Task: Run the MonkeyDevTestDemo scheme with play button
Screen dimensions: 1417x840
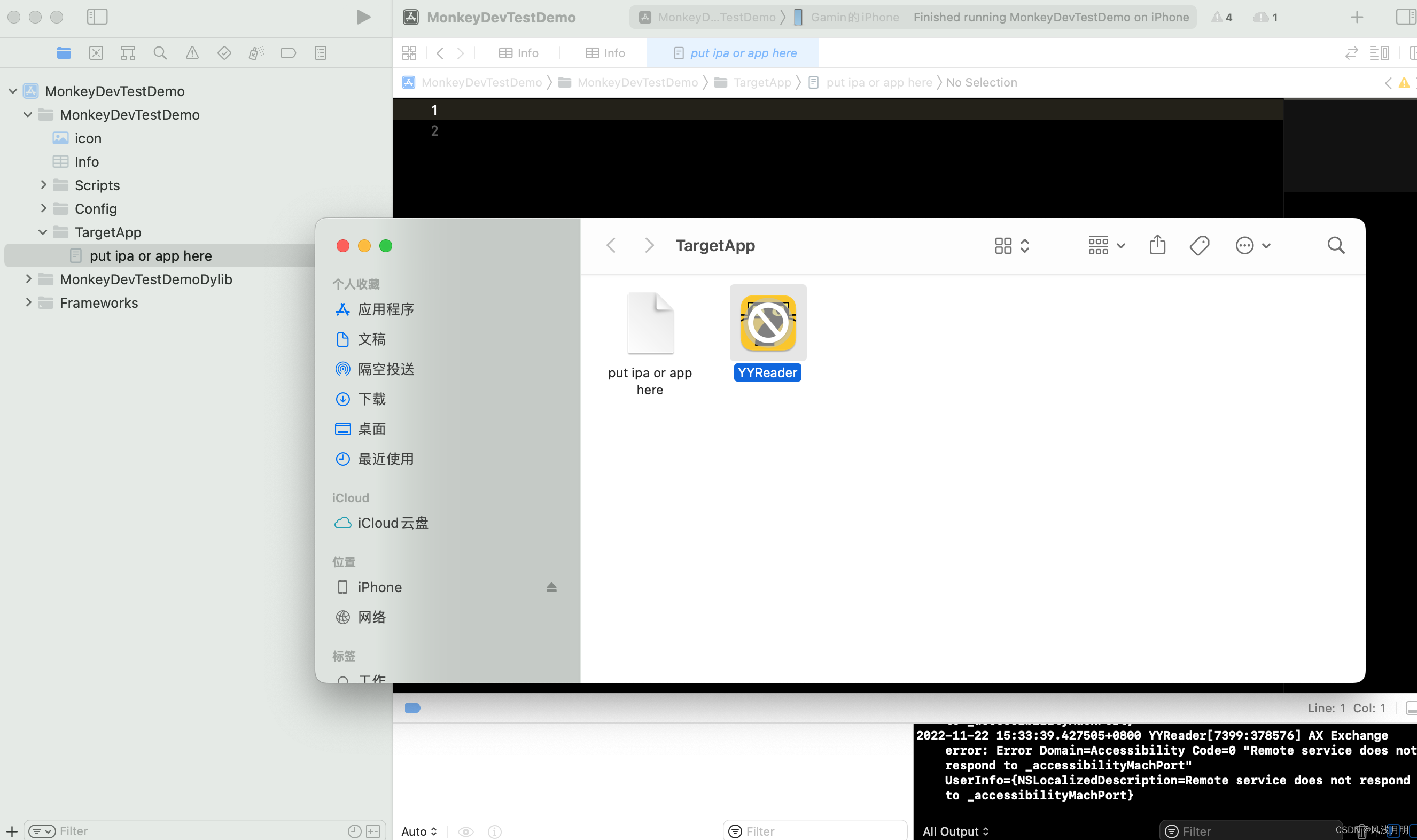Action: [363, 17]
